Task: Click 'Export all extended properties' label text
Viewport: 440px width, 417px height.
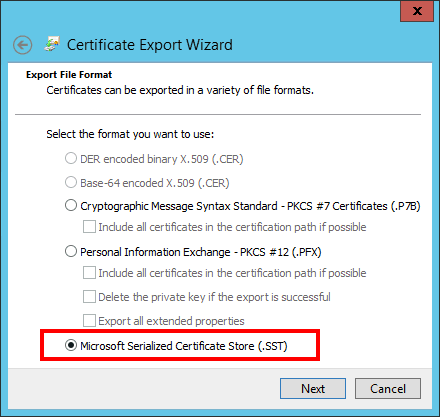Action: (171, 321)
